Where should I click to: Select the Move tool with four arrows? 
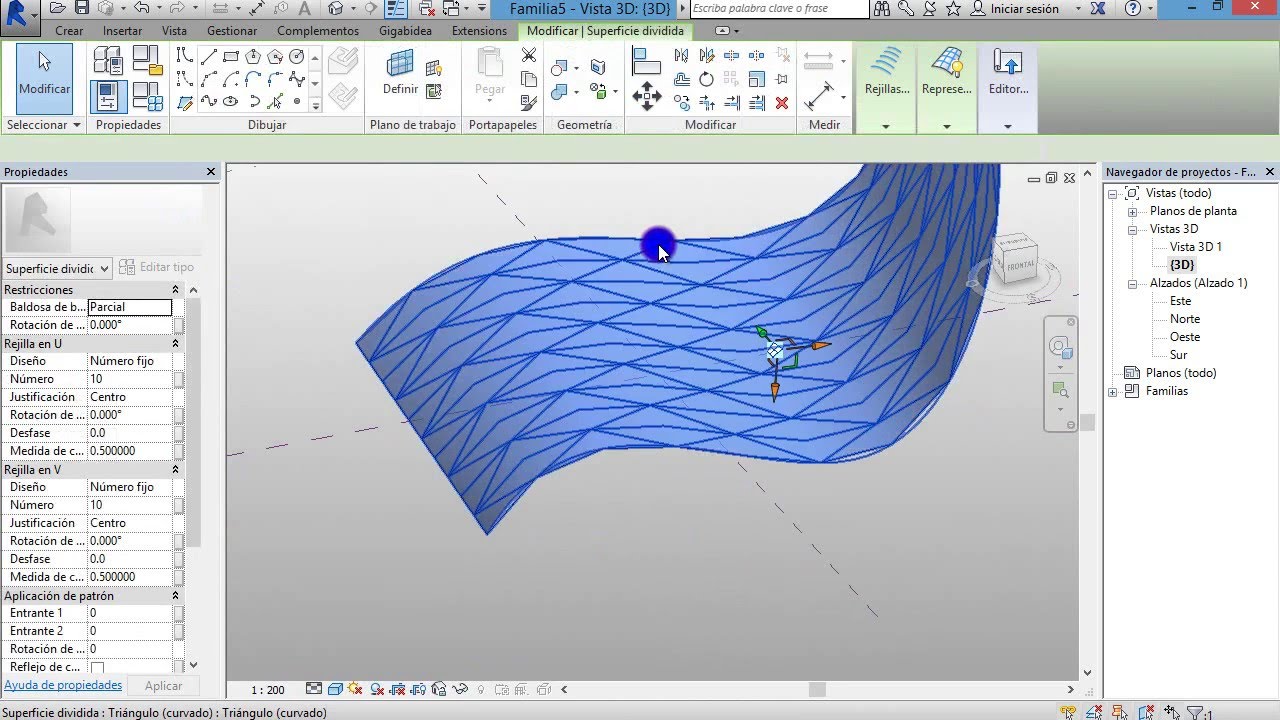pyautogui.click(x=647, y=97)
